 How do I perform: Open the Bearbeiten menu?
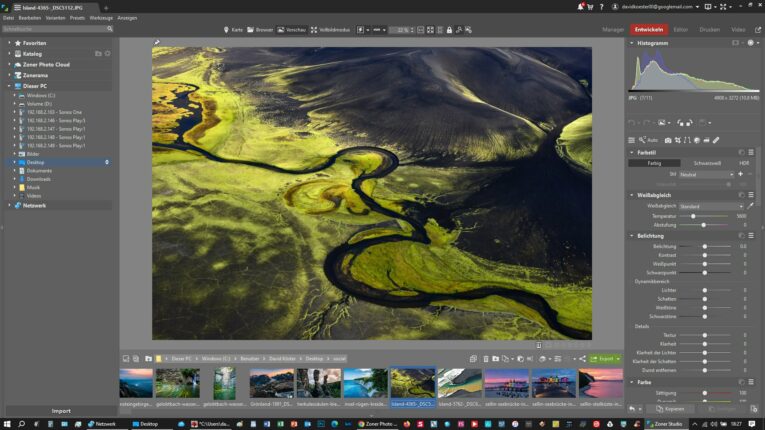coord(31,17)
